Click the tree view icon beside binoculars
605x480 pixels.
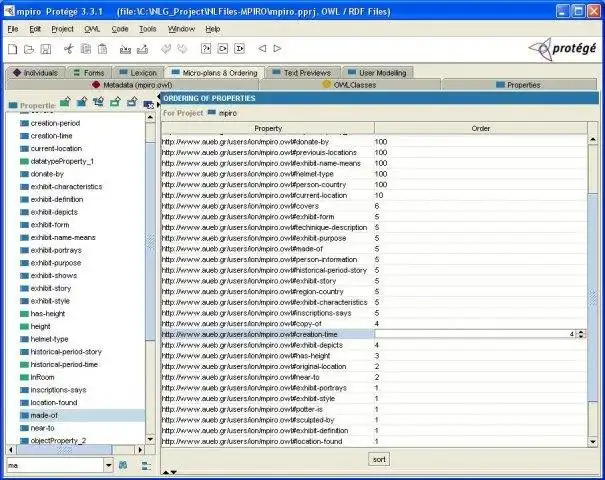[146, 465]
